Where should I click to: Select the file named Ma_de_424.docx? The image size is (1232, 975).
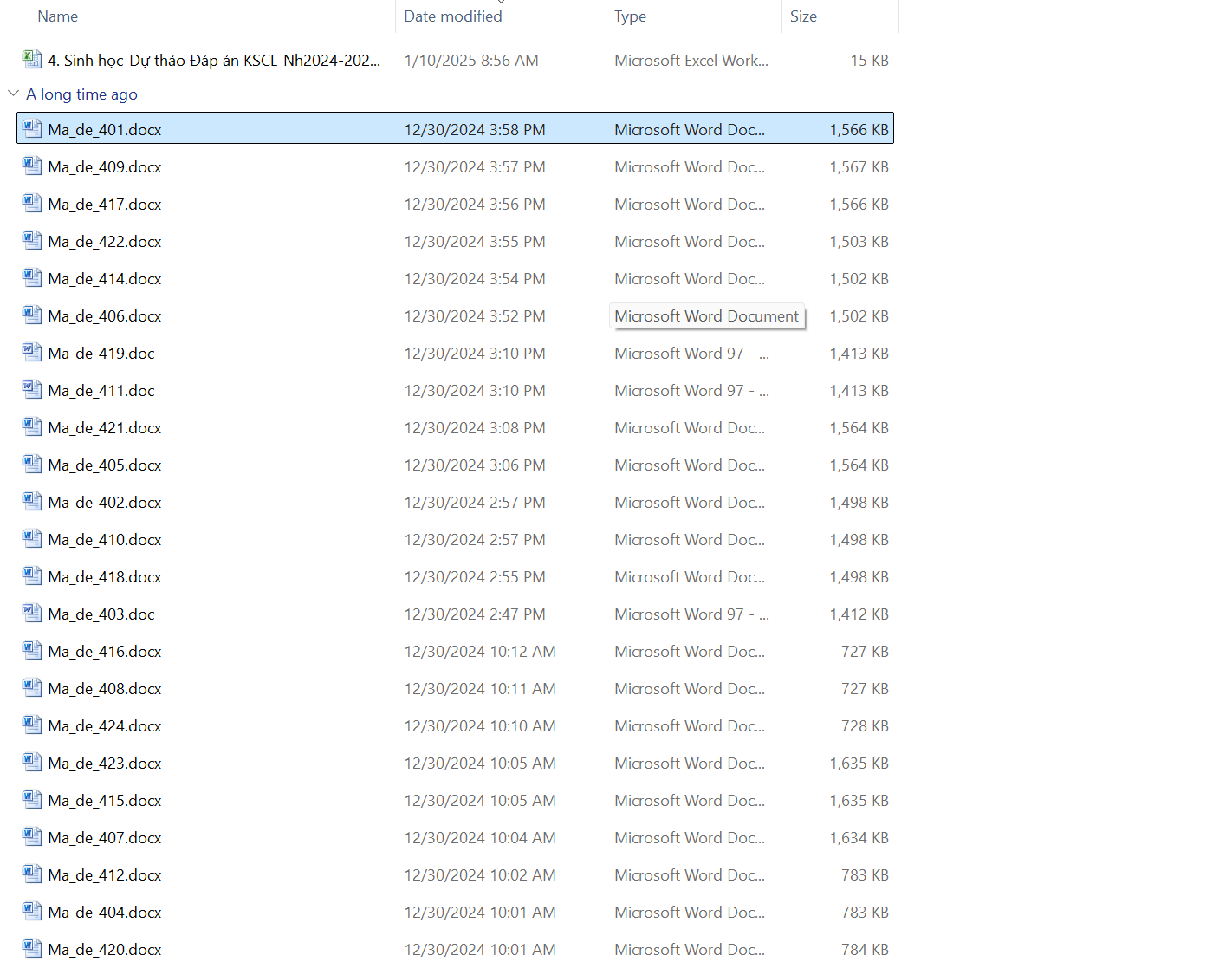click(105, 726)
